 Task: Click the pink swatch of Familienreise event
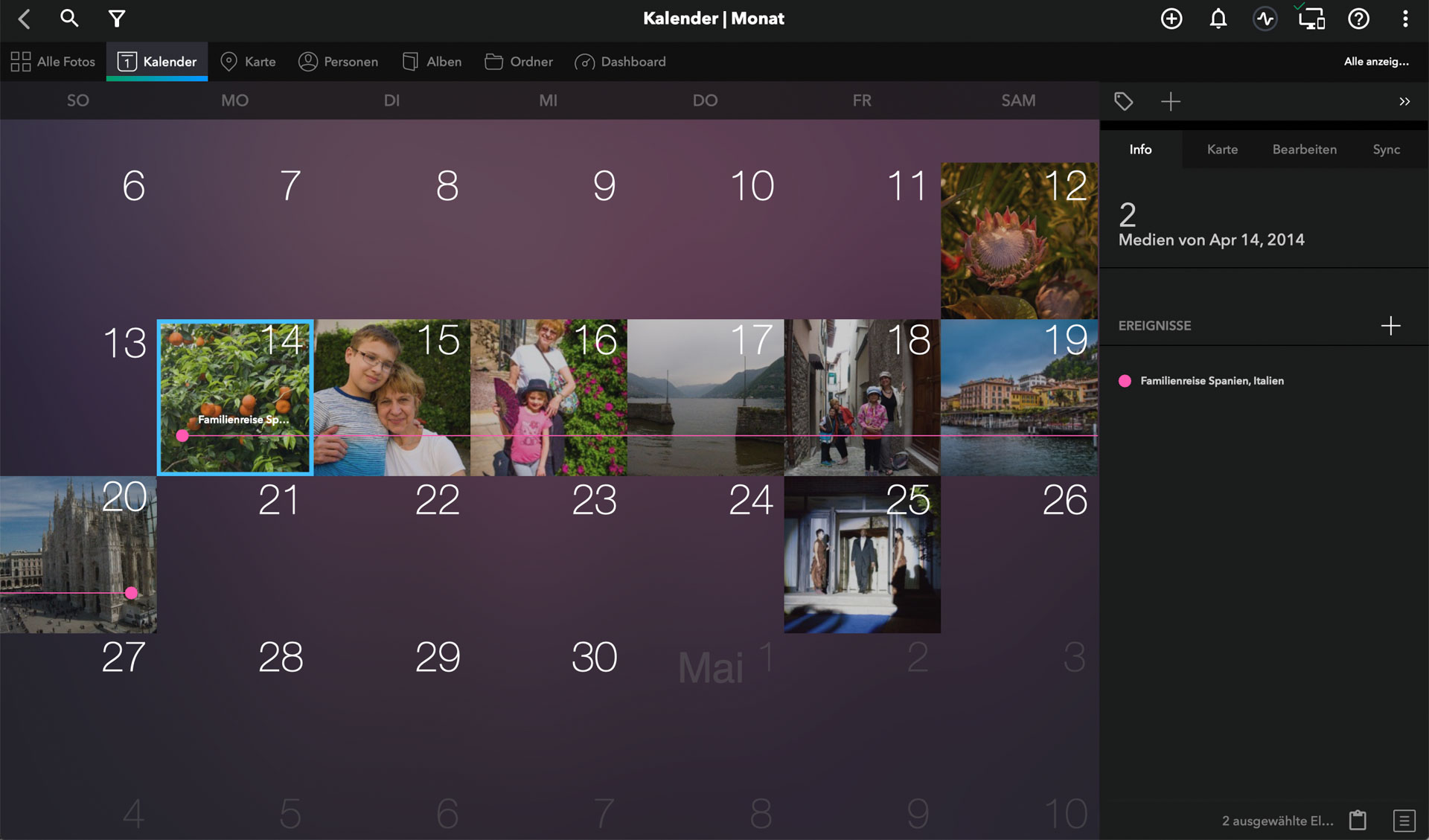pos(1125,381)
